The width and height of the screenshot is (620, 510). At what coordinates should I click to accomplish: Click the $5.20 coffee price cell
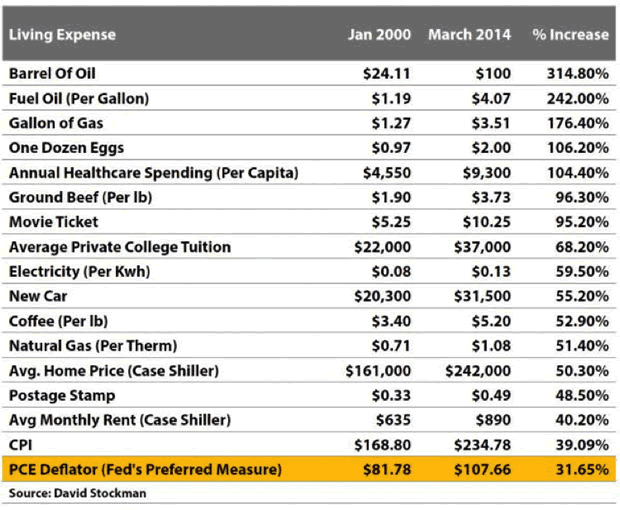pos(491,321)
